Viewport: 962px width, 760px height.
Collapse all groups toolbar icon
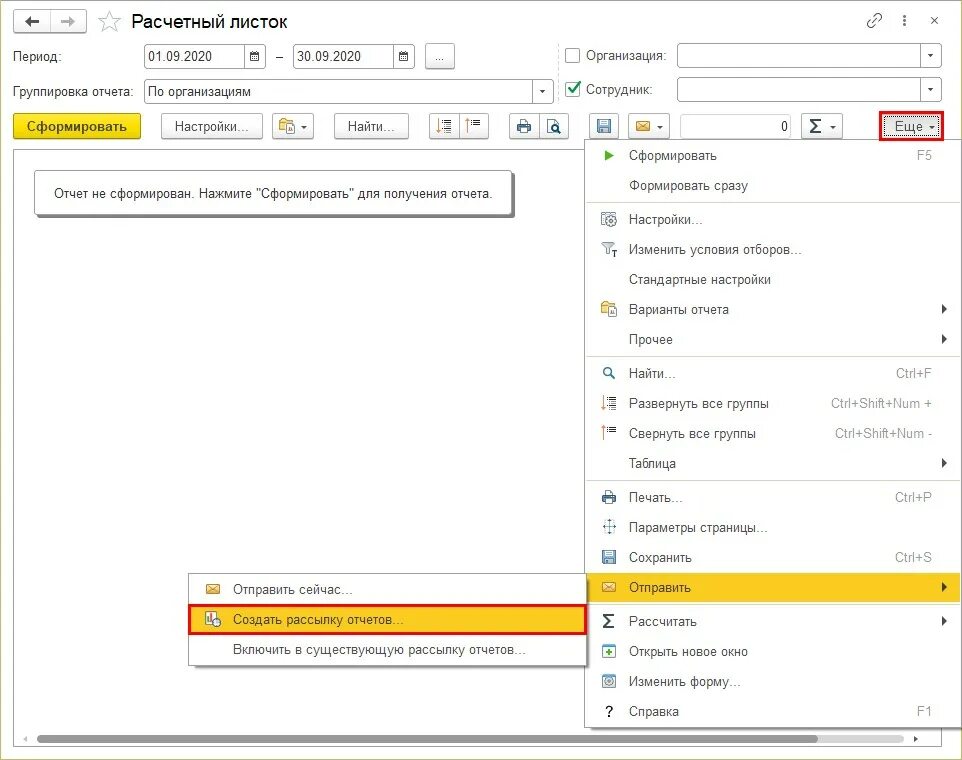click(x=473, y=126)
